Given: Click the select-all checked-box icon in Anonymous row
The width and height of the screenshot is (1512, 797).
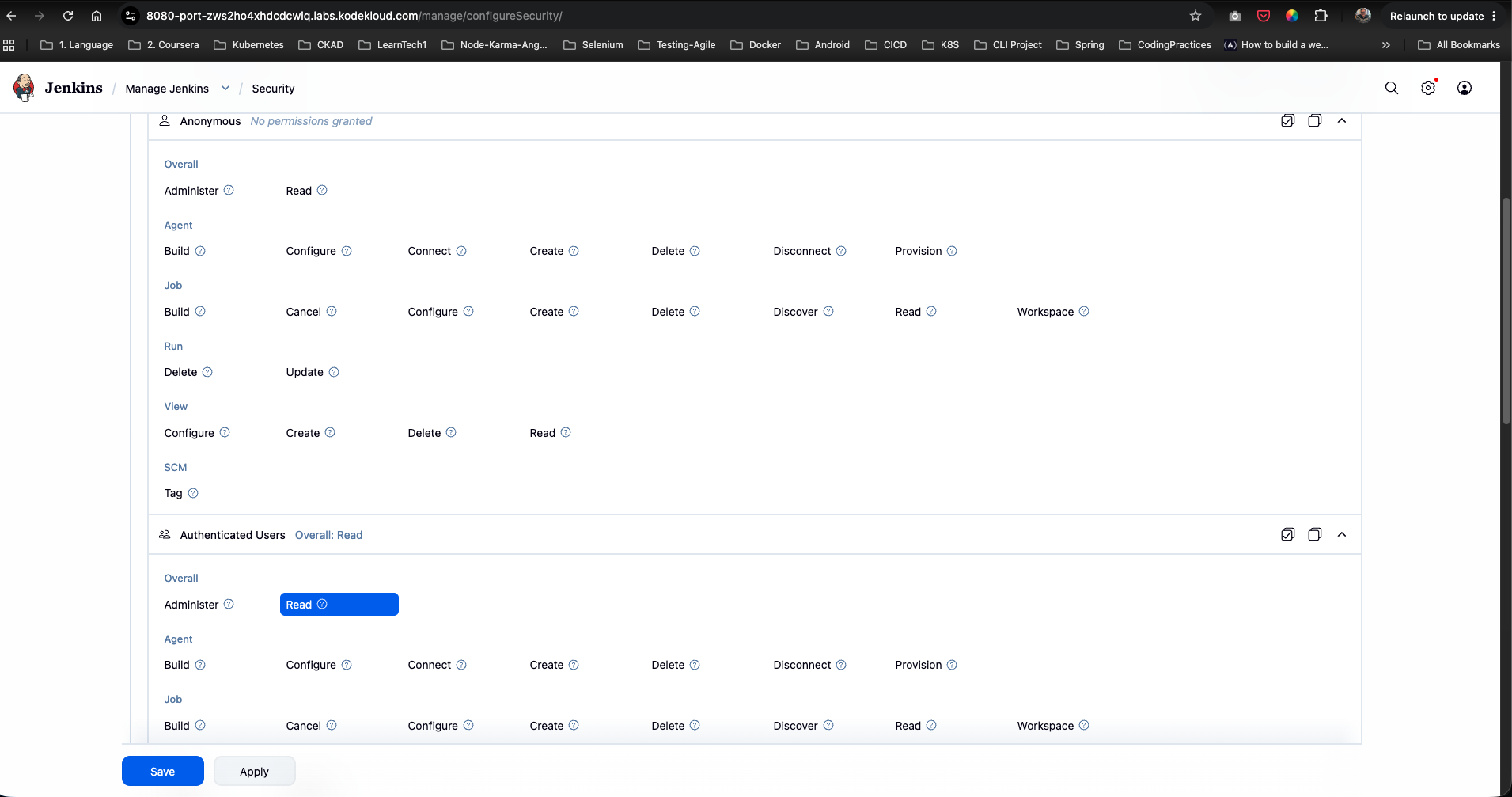Looking at the screenshot, I should click(1288, 121).
